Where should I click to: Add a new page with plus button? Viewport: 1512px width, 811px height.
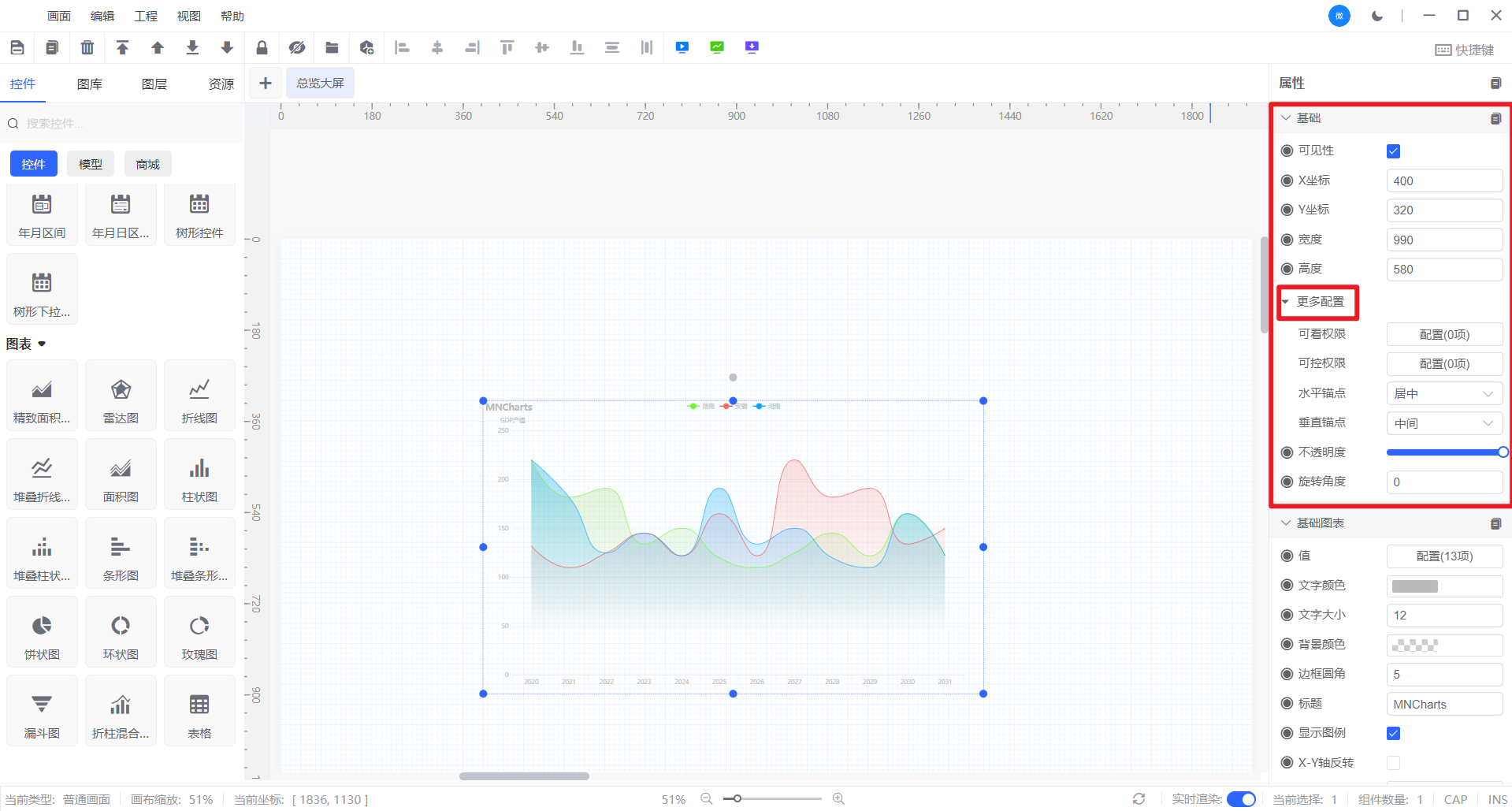click(x=266, y=83)
